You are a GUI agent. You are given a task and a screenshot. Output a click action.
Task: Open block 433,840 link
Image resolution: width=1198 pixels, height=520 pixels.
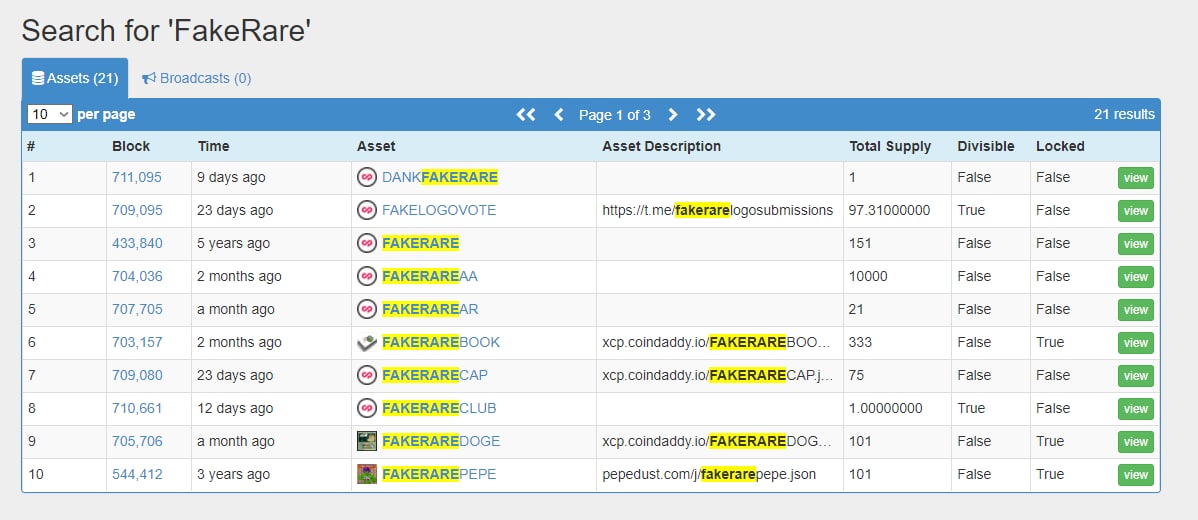137,243
